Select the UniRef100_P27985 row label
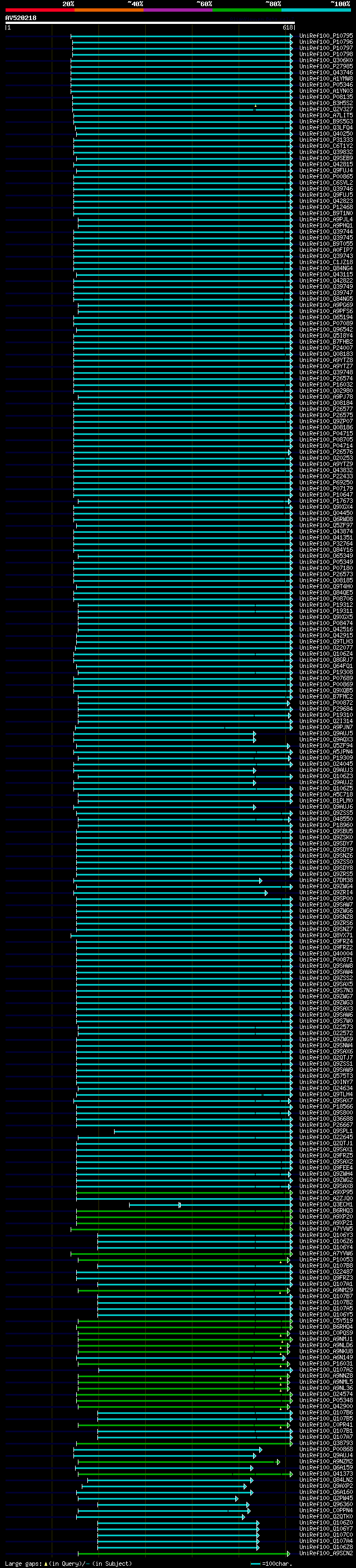This screenshot has height=1568, width=356. coord(326,66)
